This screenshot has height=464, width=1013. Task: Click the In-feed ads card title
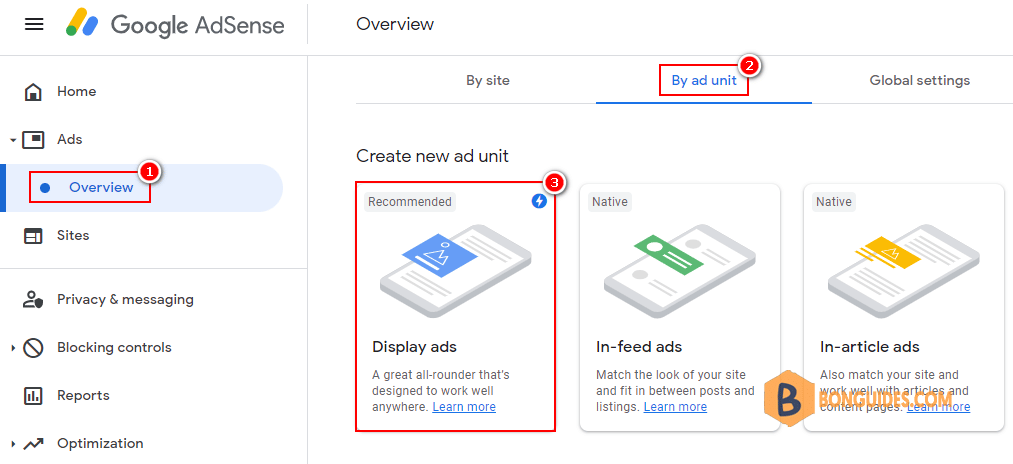tap(639, 347)
